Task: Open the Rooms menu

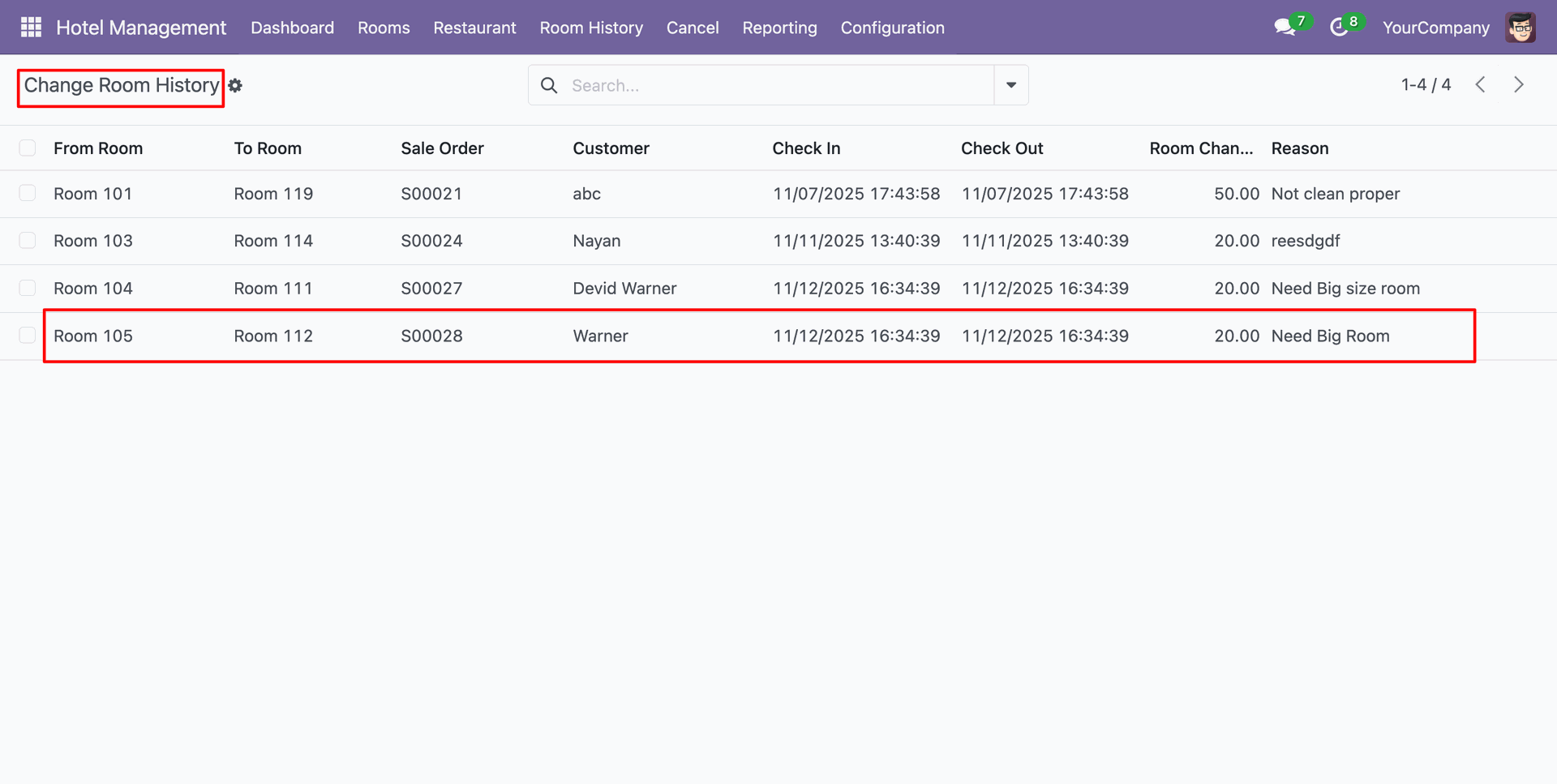Action: coord(384,28)
